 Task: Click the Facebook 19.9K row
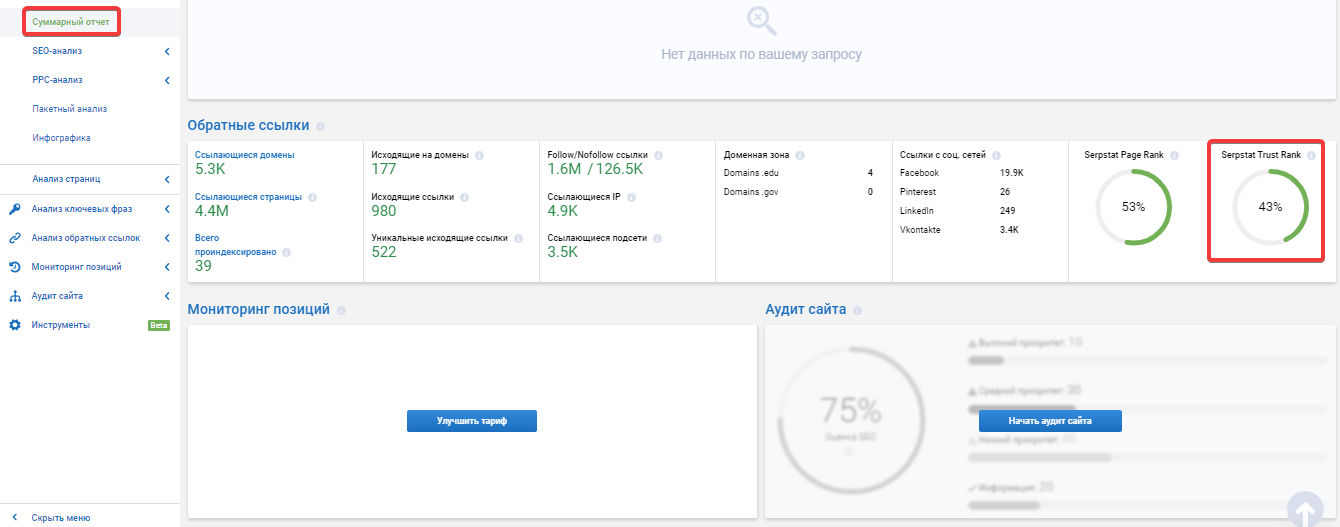(x=962, y=173)
